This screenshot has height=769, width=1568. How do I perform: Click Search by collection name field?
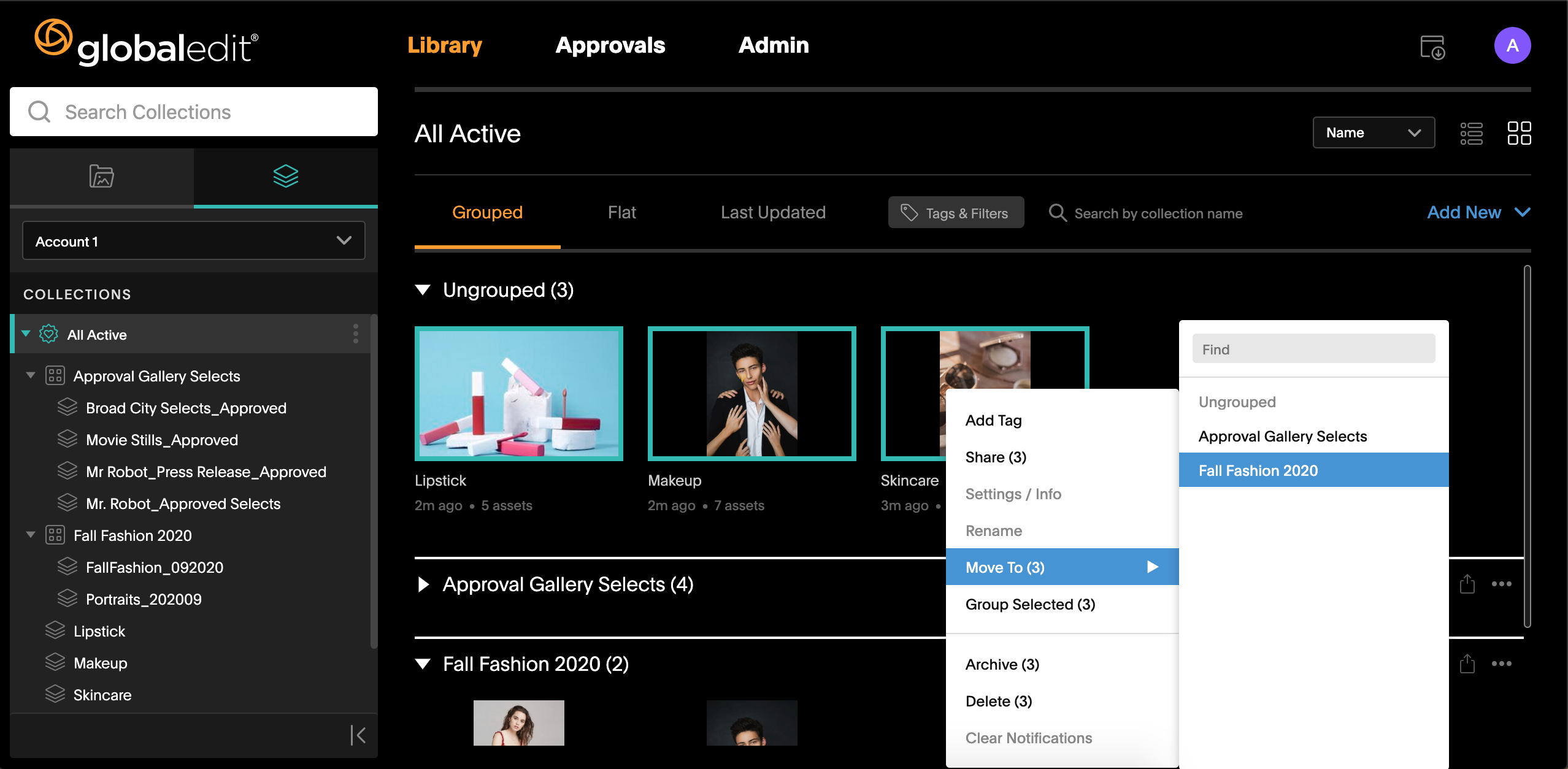[1158, 213]
